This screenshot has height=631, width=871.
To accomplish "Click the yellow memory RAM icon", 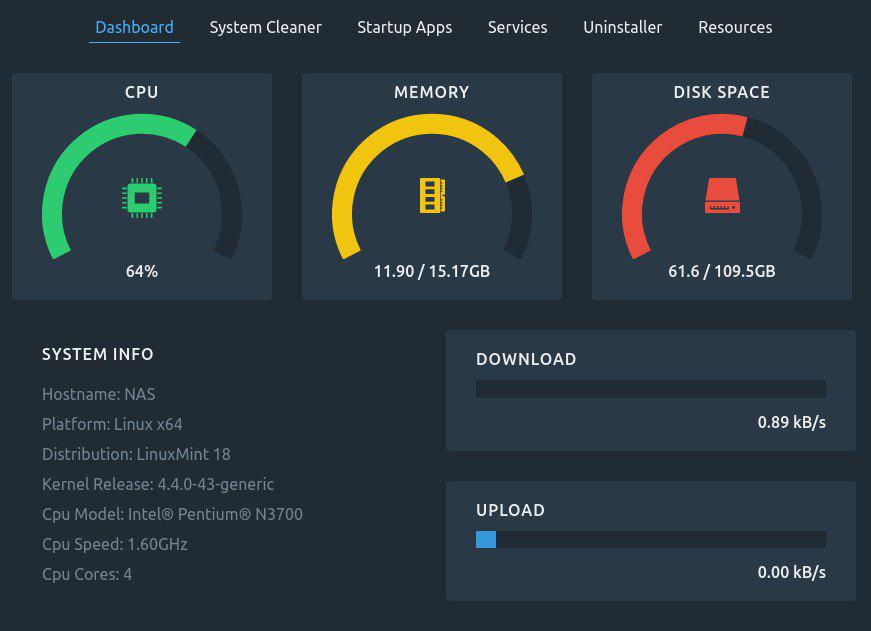I will coord(432,195).
